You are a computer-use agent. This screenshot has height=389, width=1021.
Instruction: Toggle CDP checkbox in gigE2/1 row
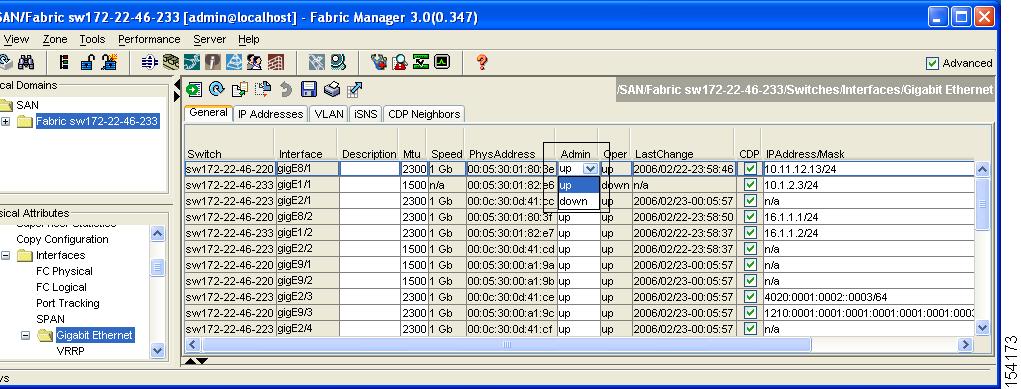(750, 201)
